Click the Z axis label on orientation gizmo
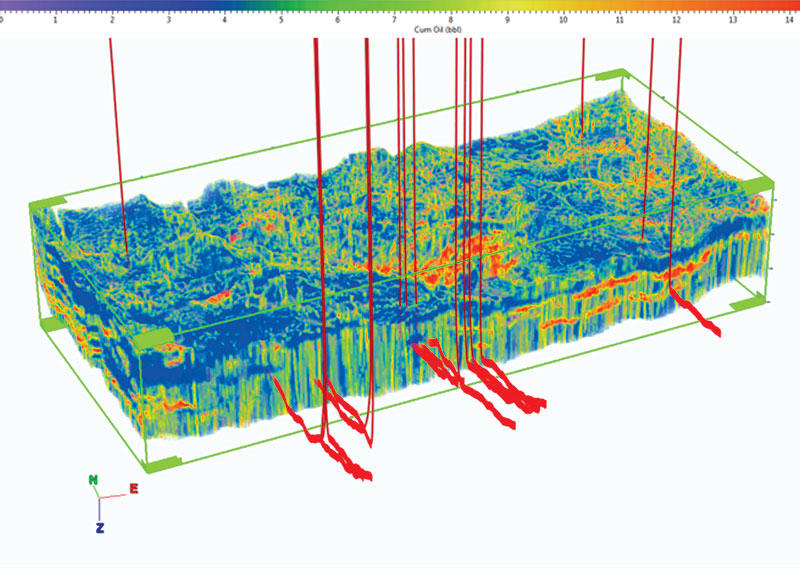800x568 pixels. (x=100, y=528)
